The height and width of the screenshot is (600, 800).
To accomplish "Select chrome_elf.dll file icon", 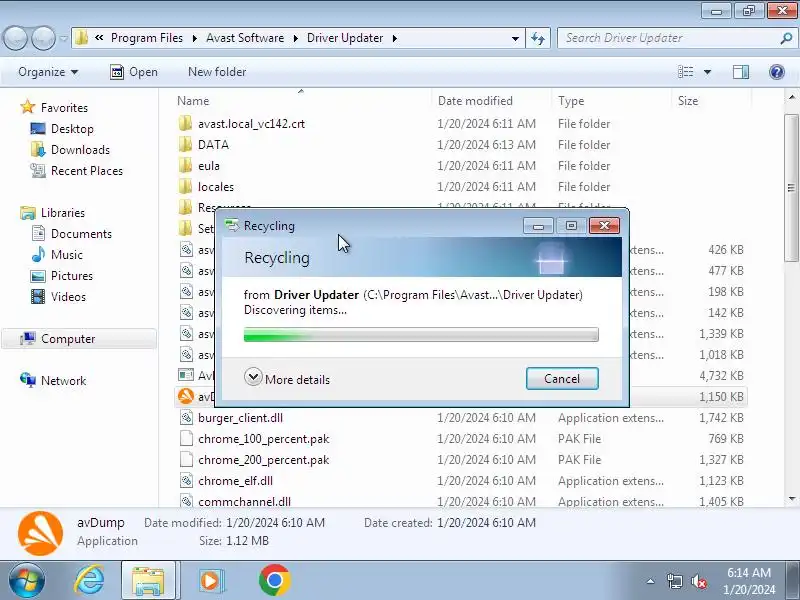I will (186, 480).
